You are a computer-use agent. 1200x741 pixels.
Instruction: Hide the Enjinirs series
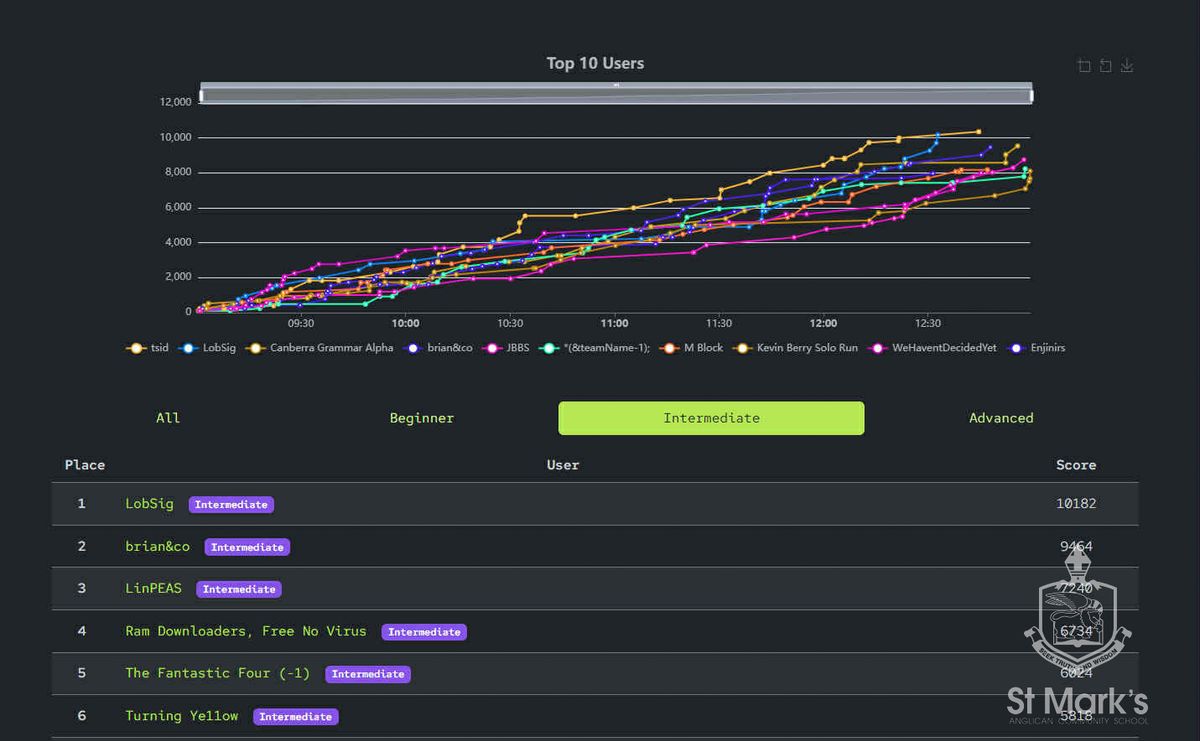(1036, 348)
